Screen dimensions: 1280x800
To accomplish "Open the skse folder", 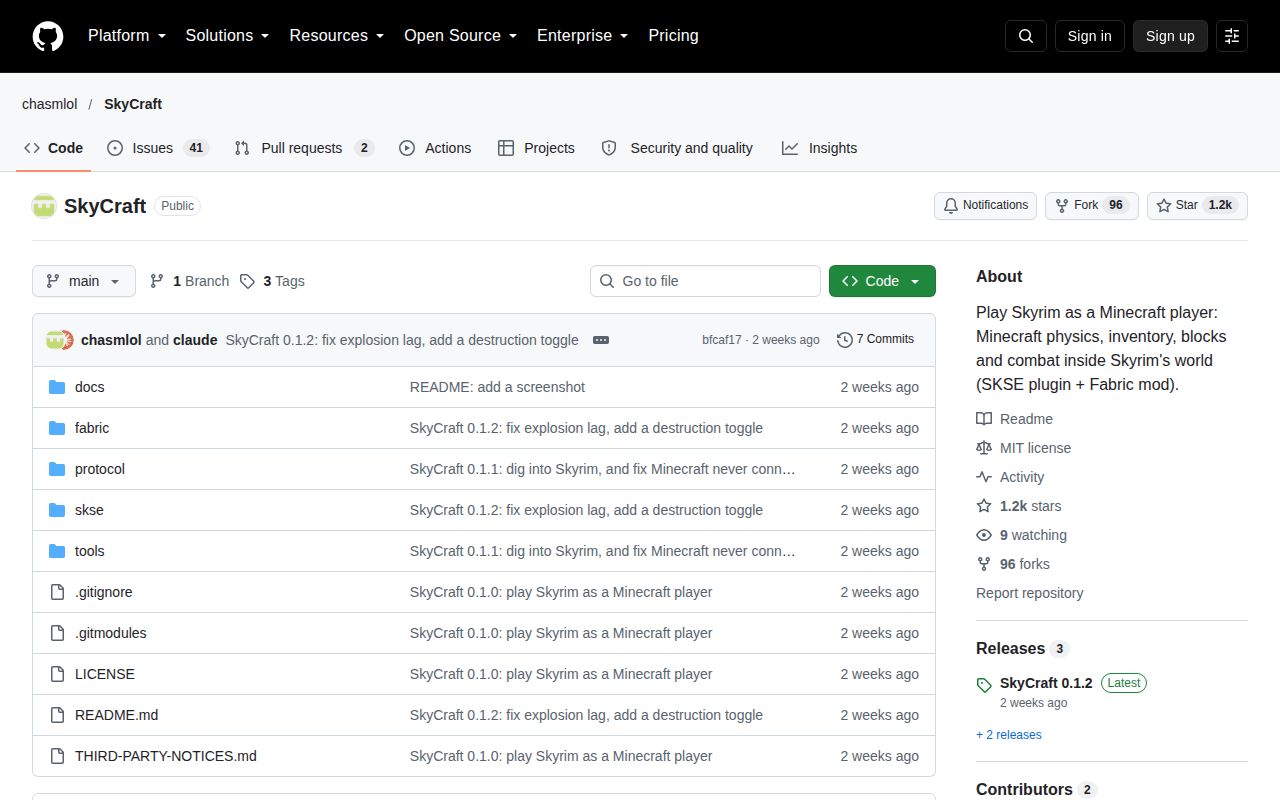I will click(89, 510).
